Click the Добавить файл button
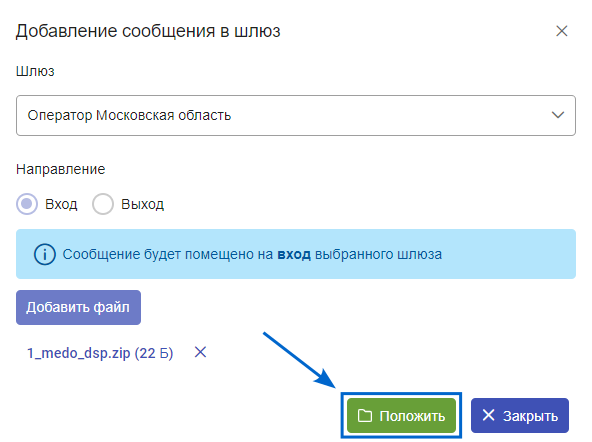This screenshot has width=592, height=442. pos(79,307)
